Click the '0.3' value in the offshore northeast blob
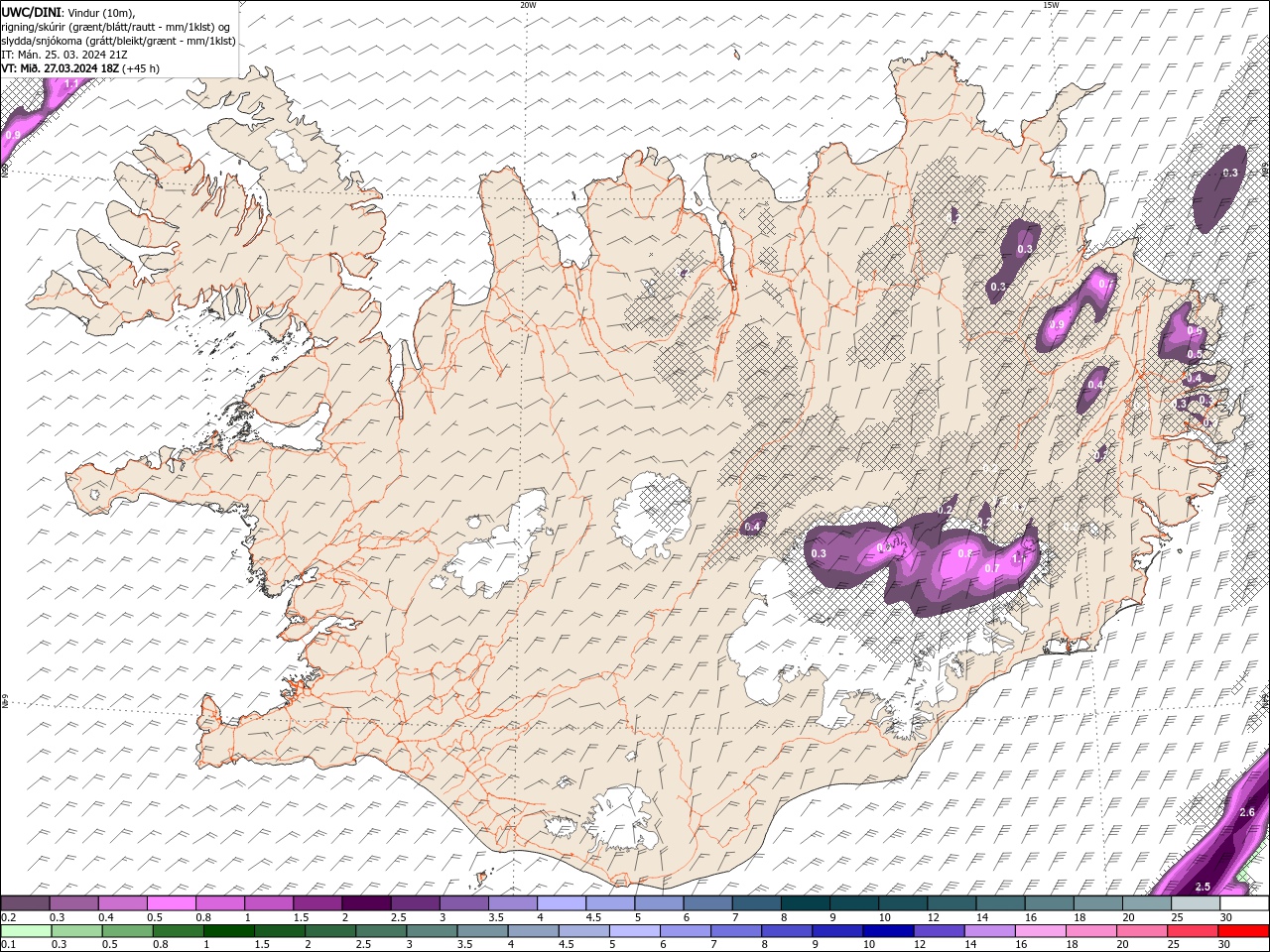 point(1230,173)
